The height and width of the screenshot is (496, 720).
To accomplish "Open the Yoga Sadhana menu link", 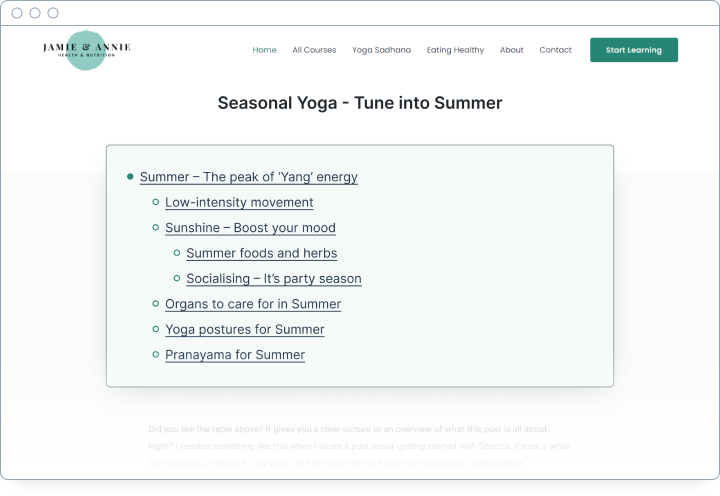I will pos(381,50).
